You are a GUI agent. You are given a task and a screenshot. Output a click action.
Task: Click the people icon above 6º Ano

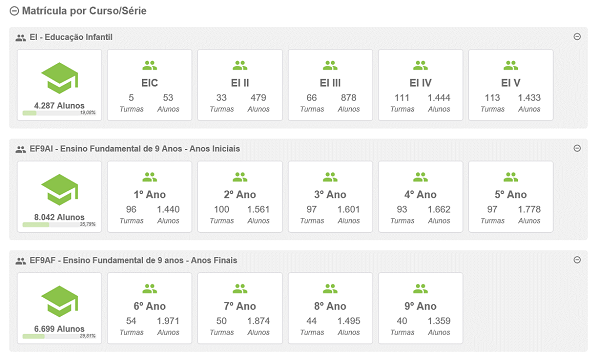(150, 289)
